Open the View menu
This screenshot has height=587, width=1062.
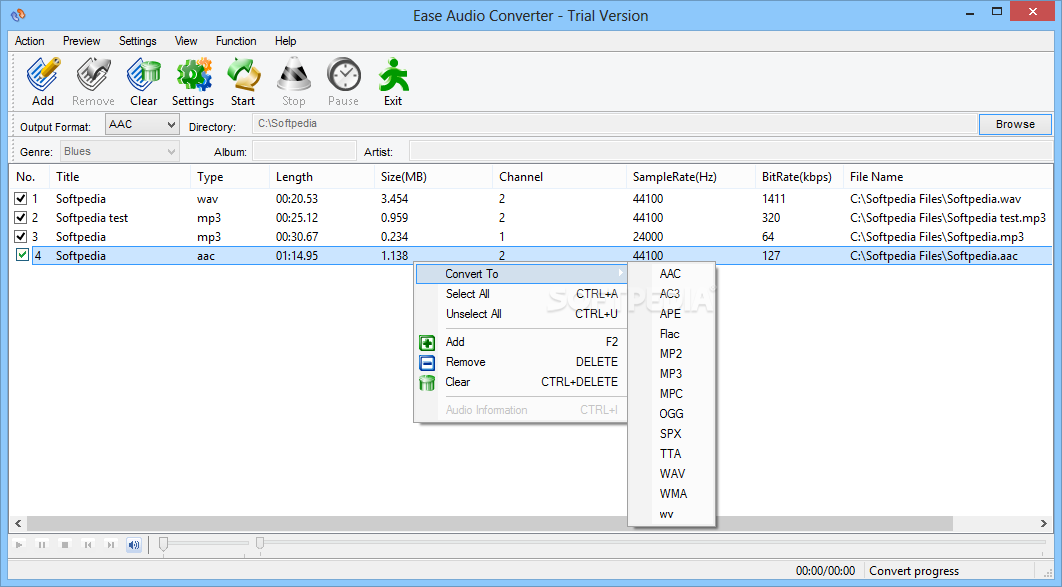(x=186, y=41)
